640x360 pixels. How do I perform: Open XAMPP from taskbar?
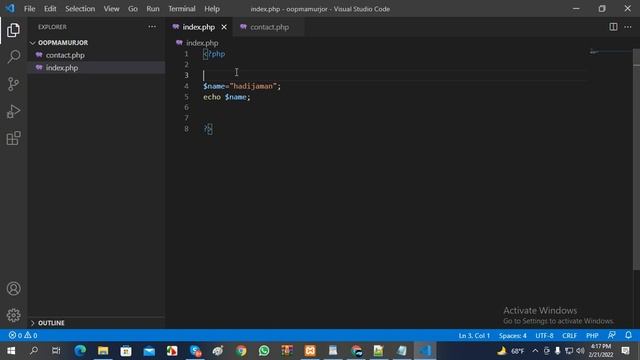[x=310, y=351]
